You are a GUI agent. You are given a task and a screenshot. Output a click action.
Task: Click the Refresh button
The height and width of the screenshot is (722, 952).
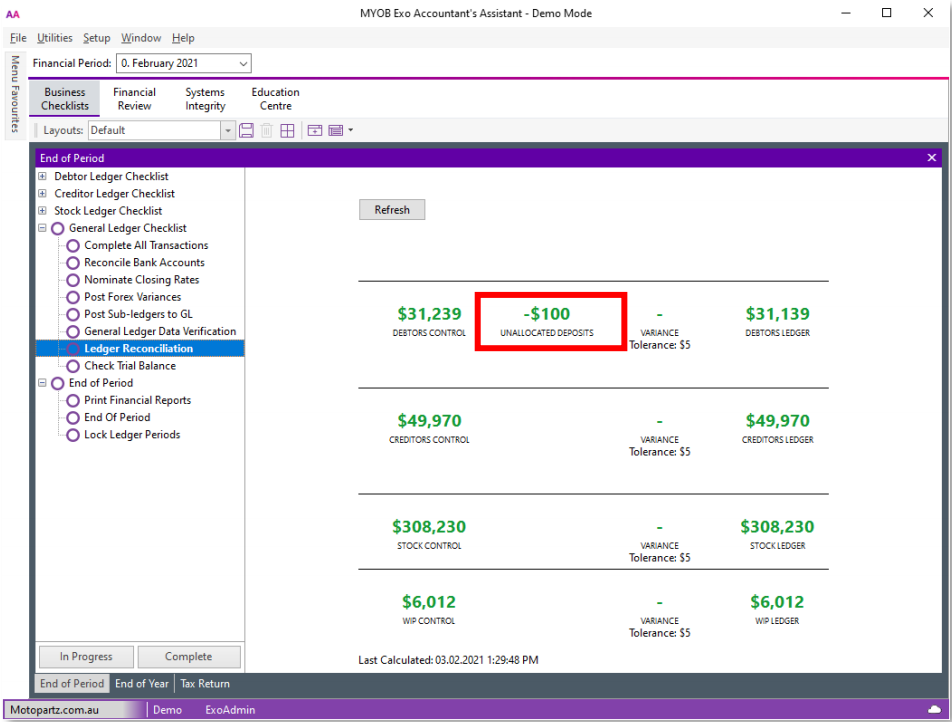(x=392, y=209)
